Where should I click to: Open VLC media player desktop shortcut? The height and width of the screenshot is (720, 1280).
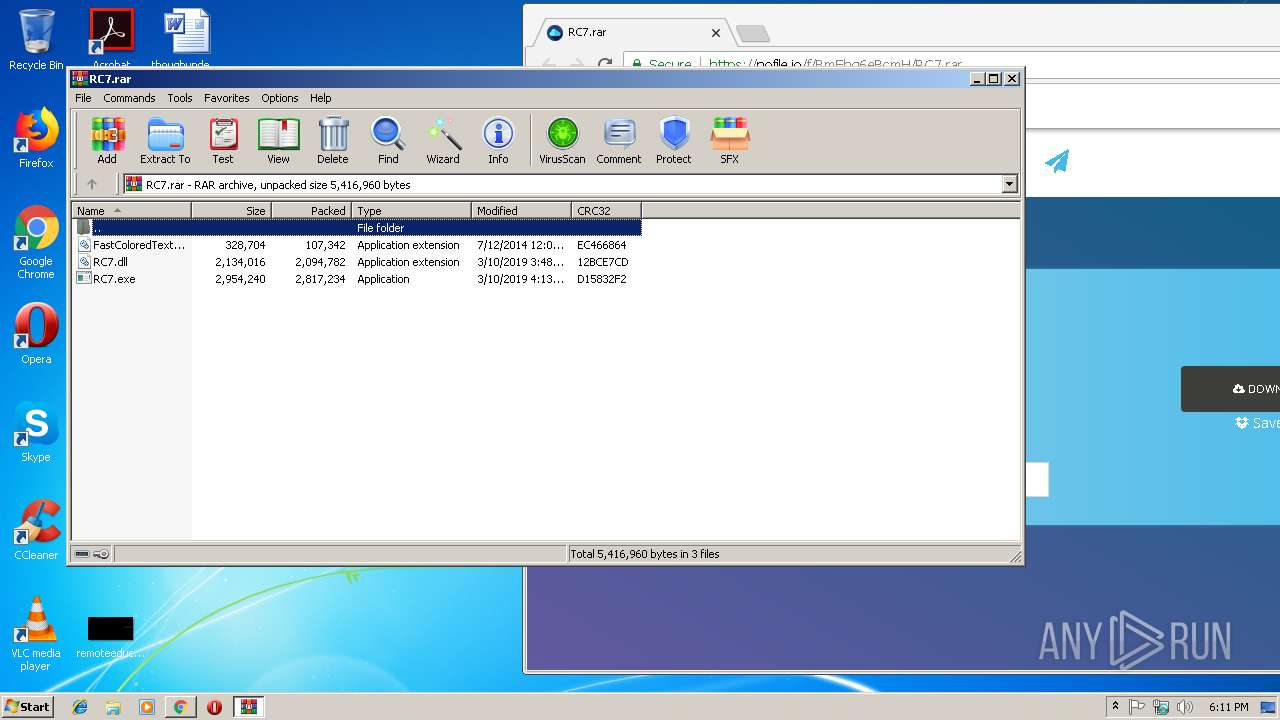click(x=36, y=634)
